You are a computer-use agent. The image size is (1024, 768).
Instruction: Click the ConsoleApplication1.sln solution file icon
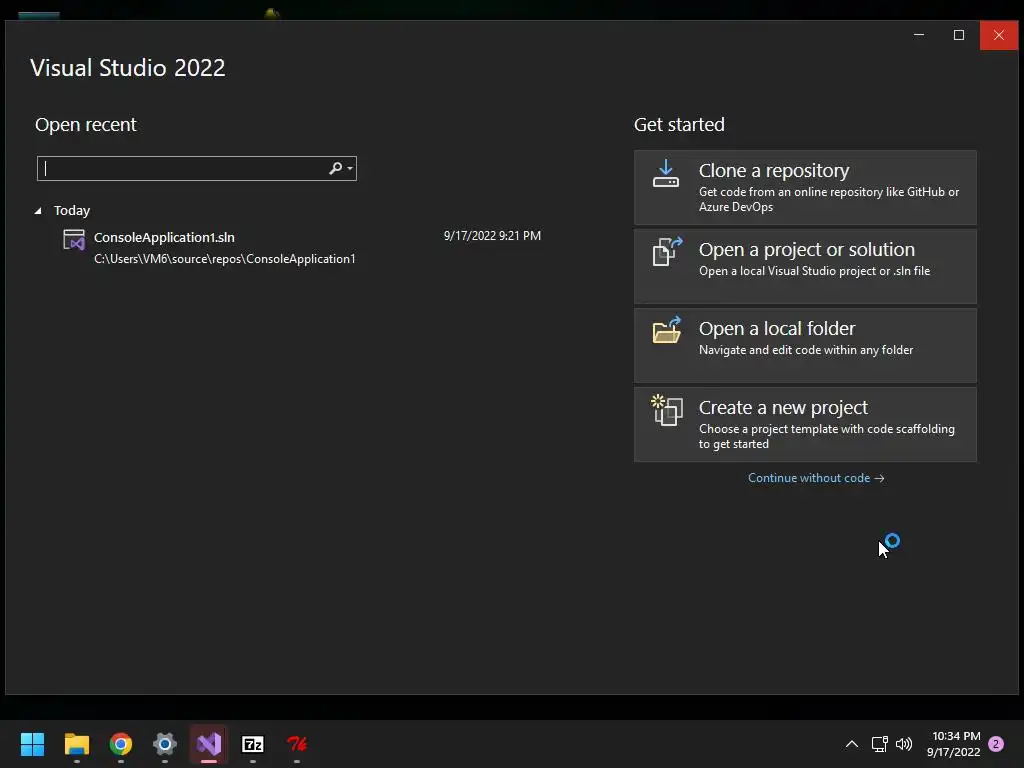[x=74, y=240]
